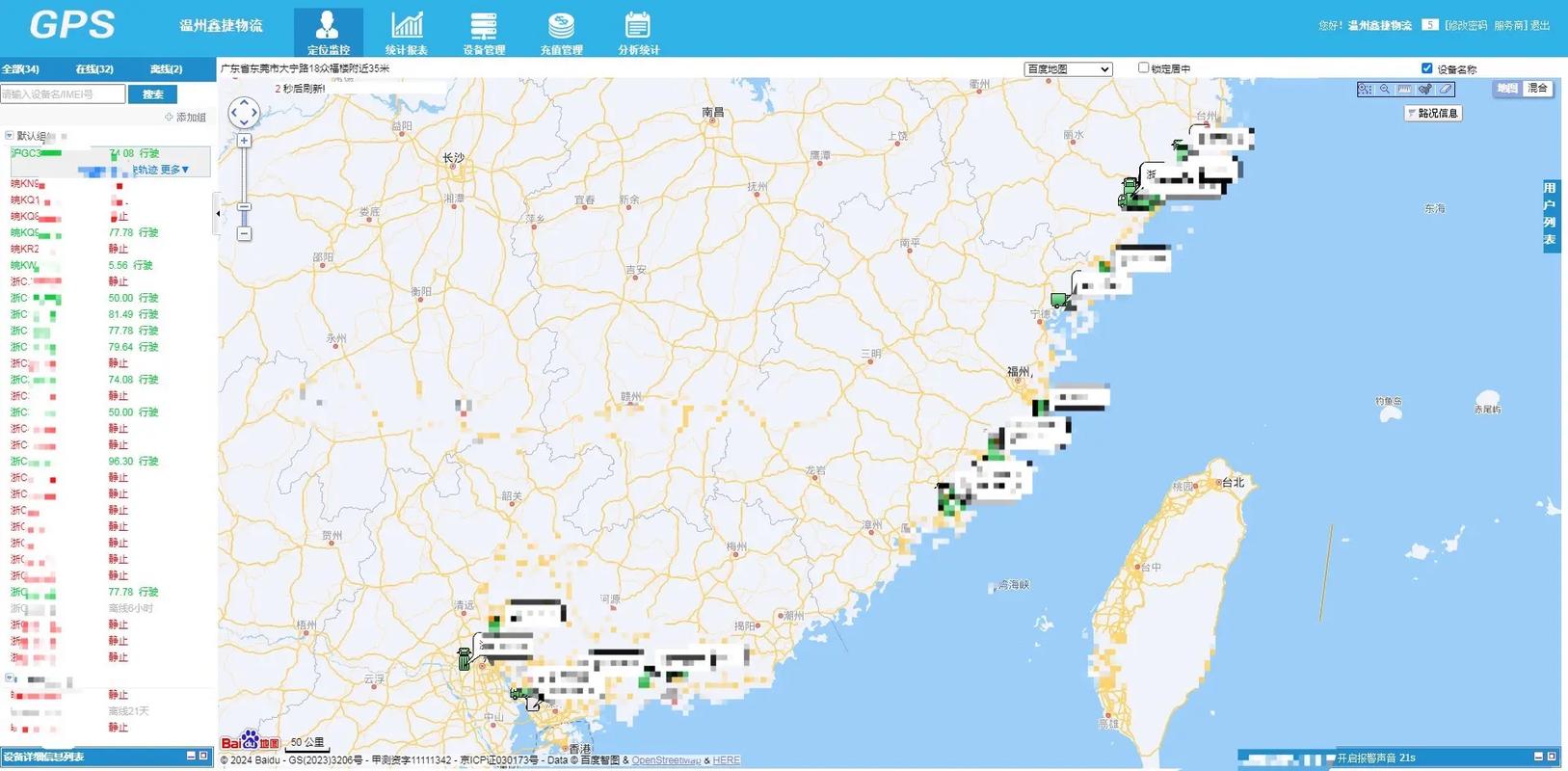This screenshot has width=1568, height=771.
Task: Click the map zoom-in plus button
Action: 244,141
